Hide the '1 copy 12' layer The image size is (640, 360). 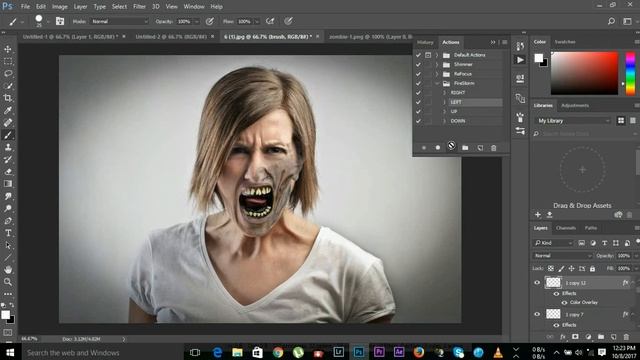coord(537,282)
